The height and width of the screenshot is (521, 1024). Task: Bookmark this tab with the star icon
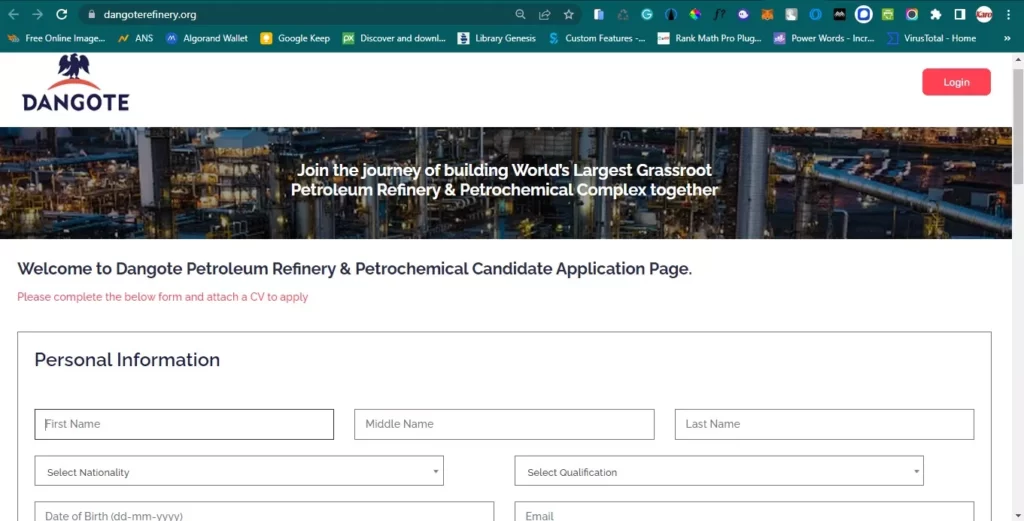pos(569,14)
